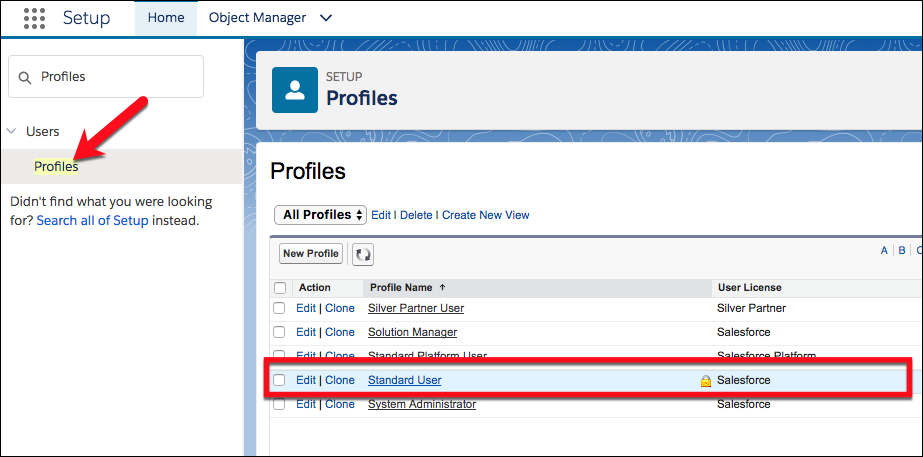Check the Silver Partner User row checkbox

(279, 308)
